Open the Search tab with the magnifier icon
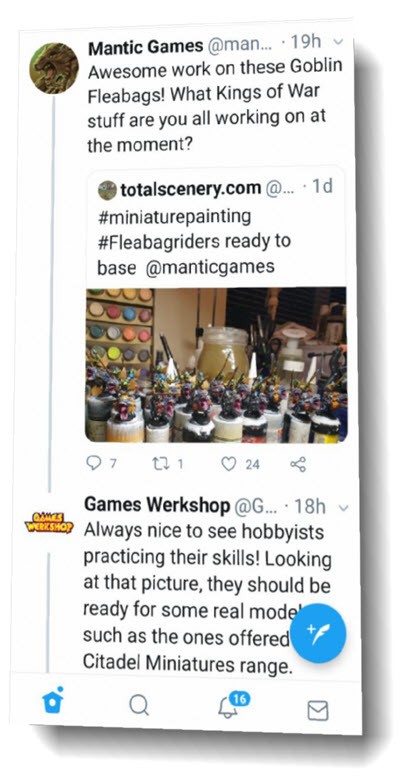Viewport: 400px width, 777px height. [x=139, y=704]
